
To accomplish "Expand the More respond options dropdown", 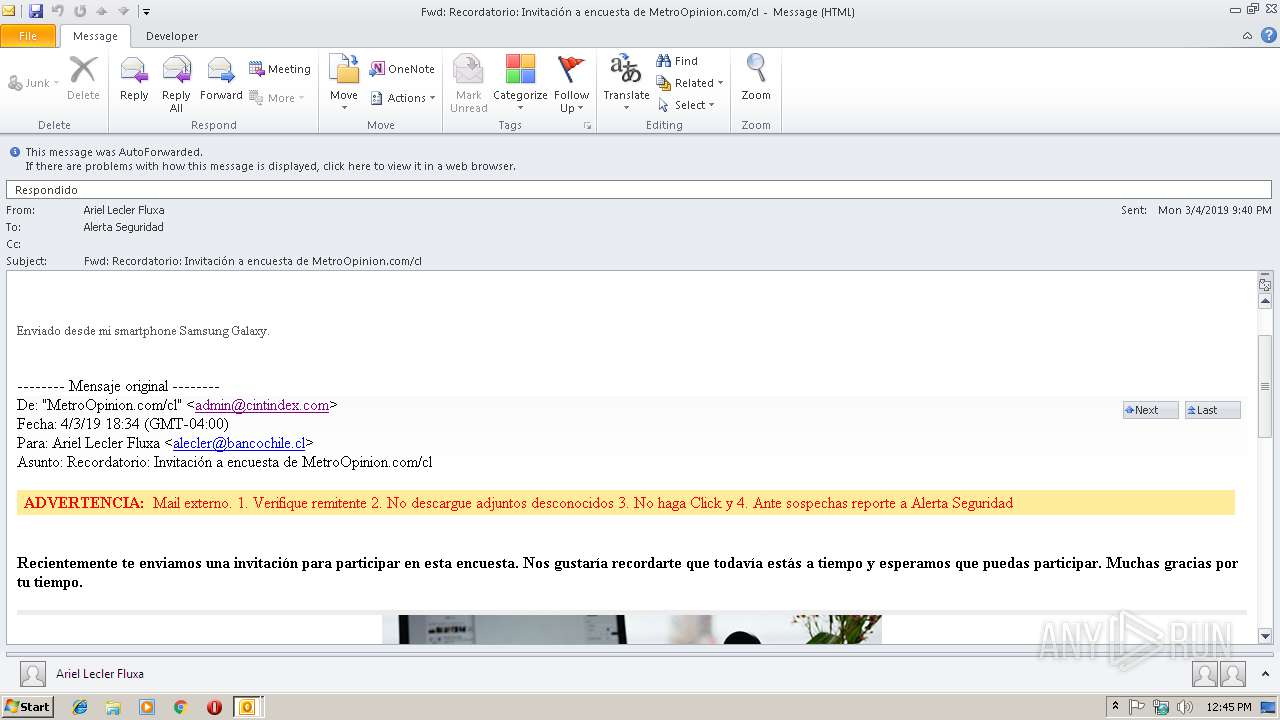I will (301, 98).
